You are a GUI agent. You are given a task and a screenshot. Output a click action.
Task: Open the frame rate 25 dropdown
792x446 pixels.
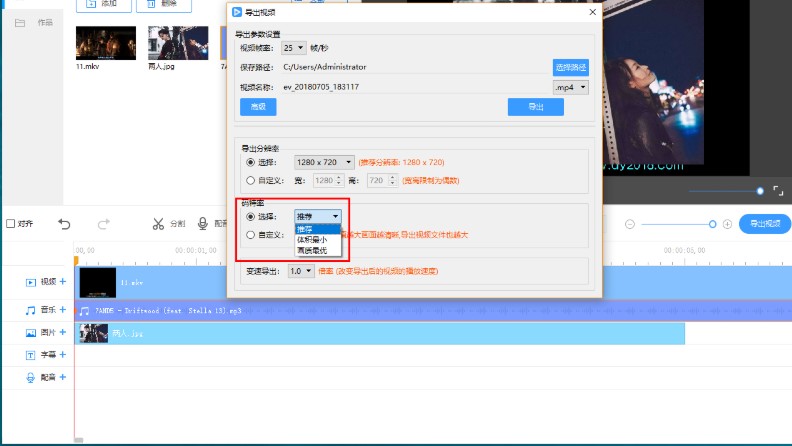click(x=294, y=47)
